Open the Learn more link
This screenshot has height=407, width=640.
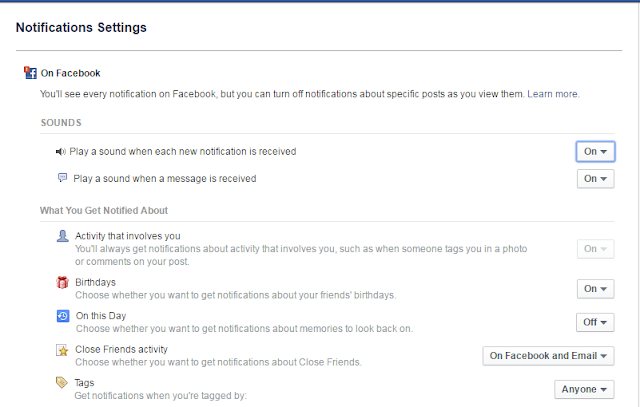pyautogui.click(x=553, y=94)
